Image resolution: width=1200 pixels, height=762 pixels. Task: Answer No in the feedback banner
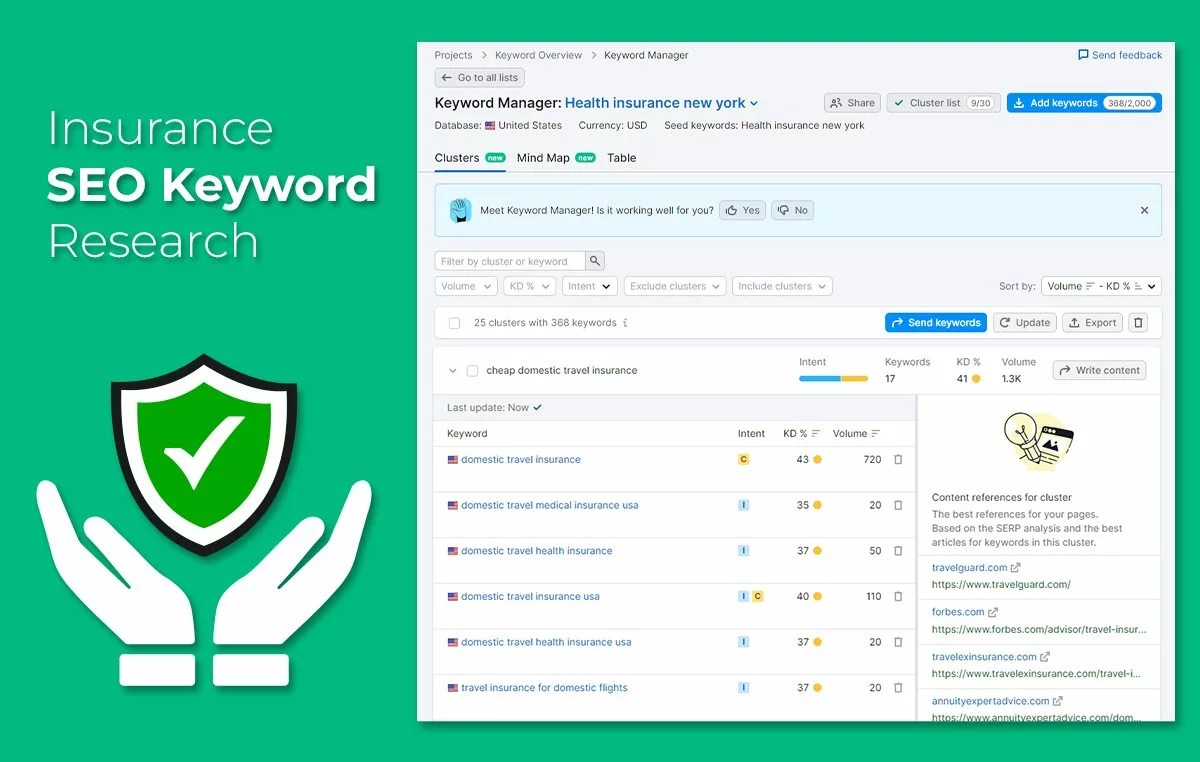click(792, 210)
